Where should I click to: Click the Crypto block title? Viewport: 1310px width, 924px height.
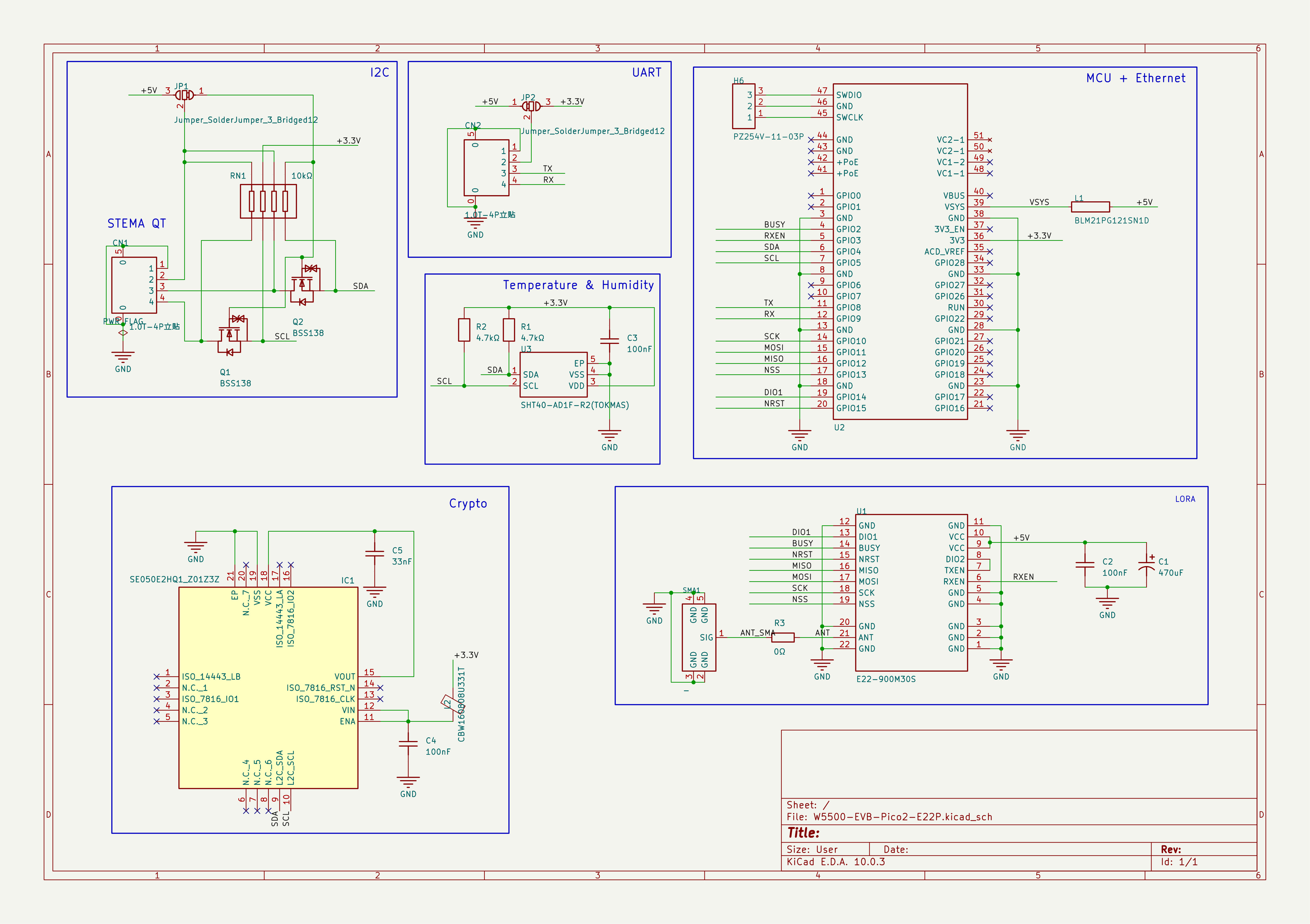tap(468, 503)
